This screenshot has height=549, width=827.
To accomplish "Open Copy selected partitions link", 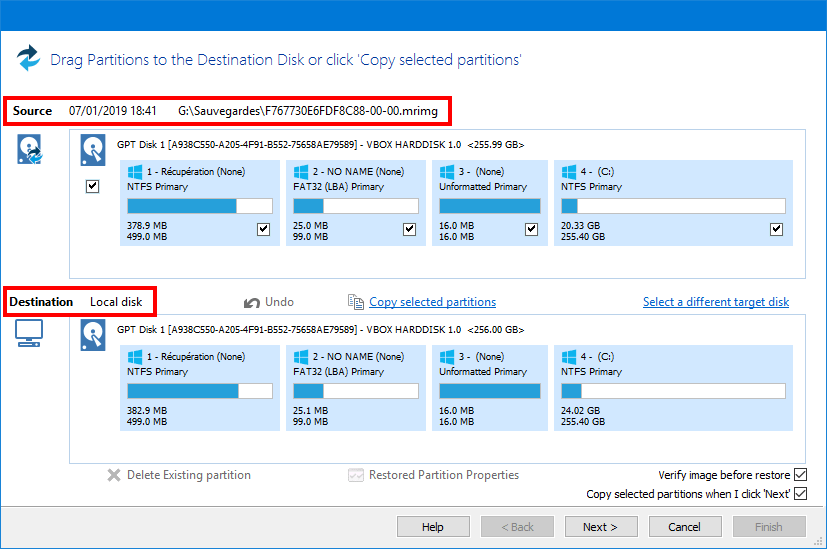I will point(432,302).
